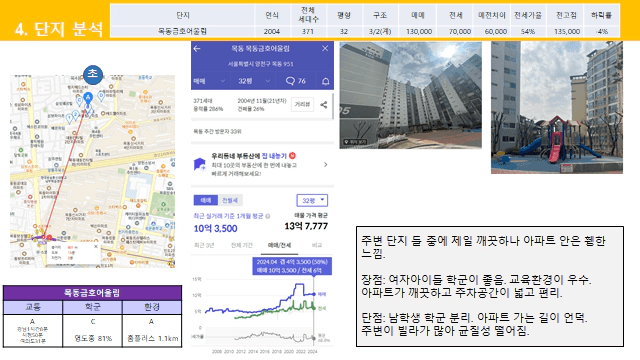Select the 전체 기간 chart tab
The image size is (640, 360).
(x=242, y=245)
